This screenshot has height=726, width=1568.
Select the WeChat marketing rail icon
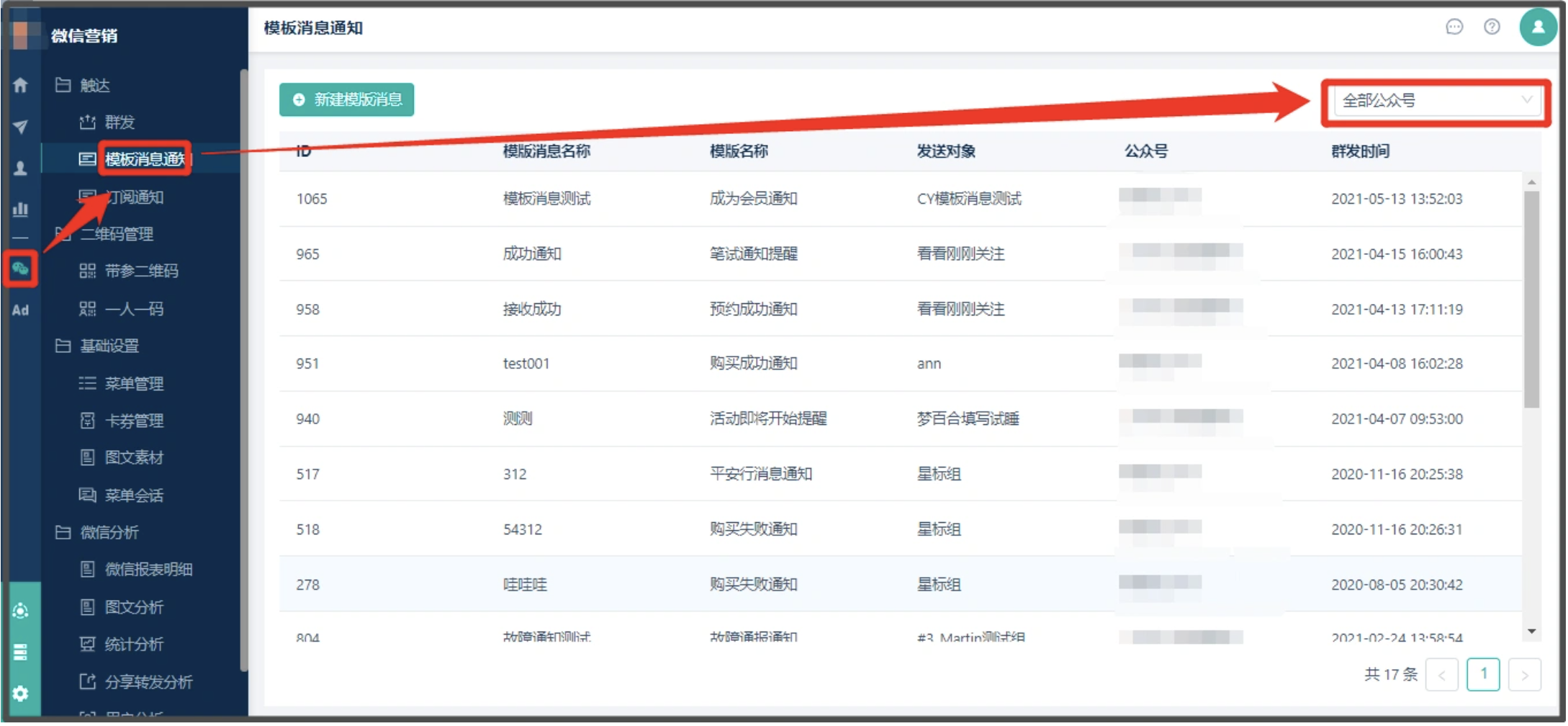(20, 269)
